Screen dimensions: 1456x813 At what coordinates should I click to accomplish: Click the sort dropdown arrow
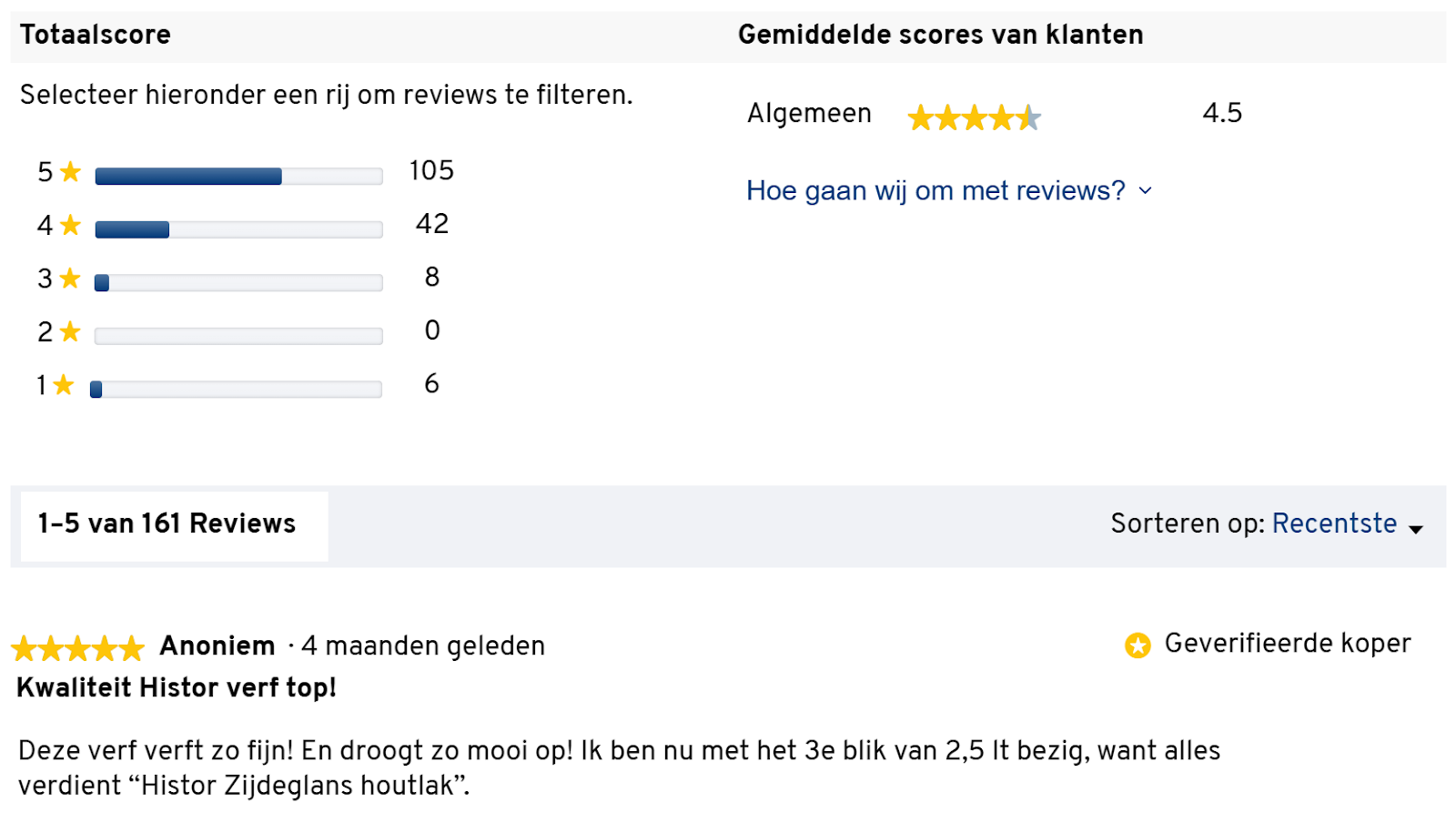pyautogui.click(x=1416, y=529)
